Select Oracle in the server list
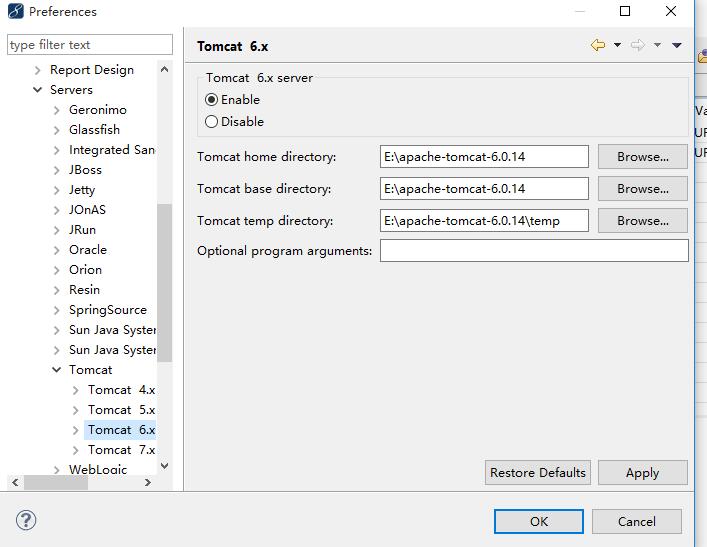This screenshot has width=707, height=547. (x=88, y=249)
